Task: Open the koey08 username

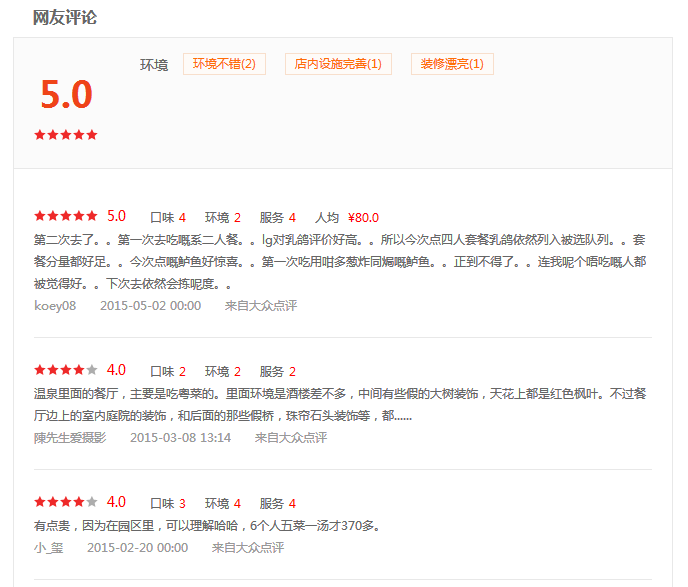Action: pos(55,306)
